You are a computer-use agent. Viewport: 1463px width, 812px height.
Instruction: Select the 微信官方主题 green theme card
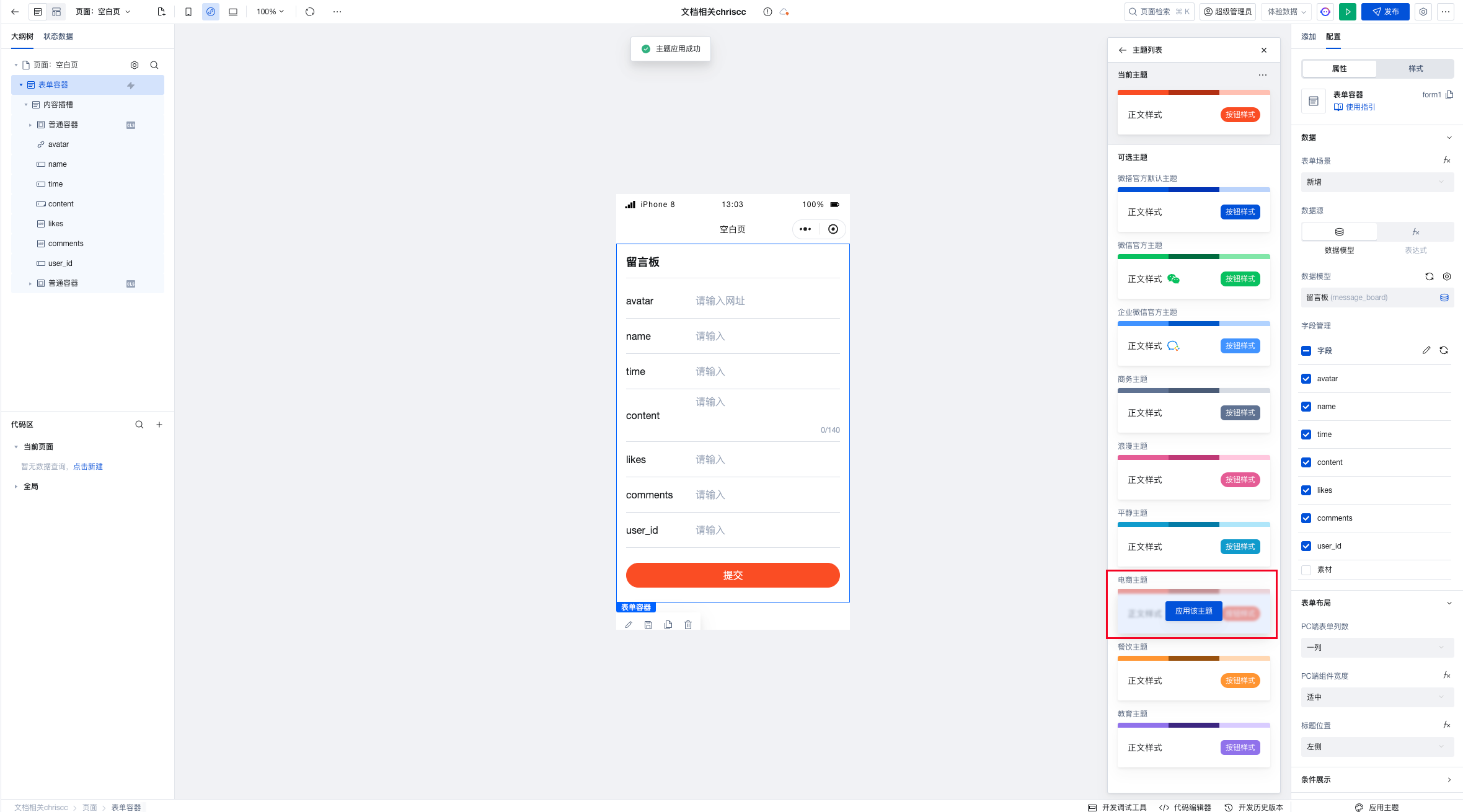(x=1193, y=278)
